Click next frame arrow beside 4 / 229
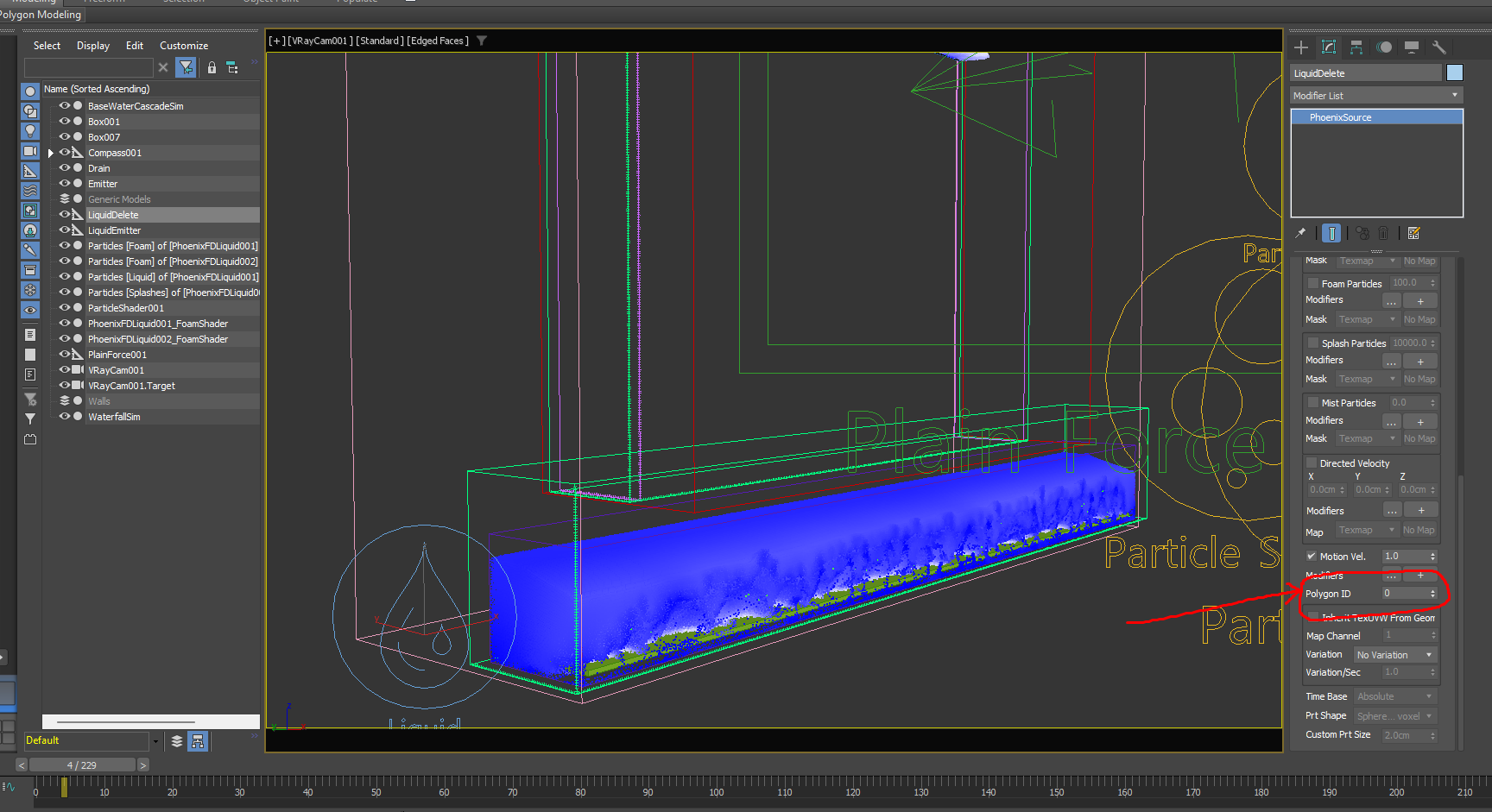 tap(143, 765)
